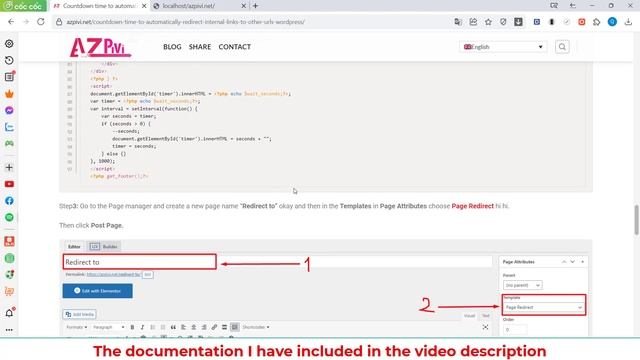Open the sidebar settings gear icon
This screenshot has width=640, height=360.
(x=9, y=44)
